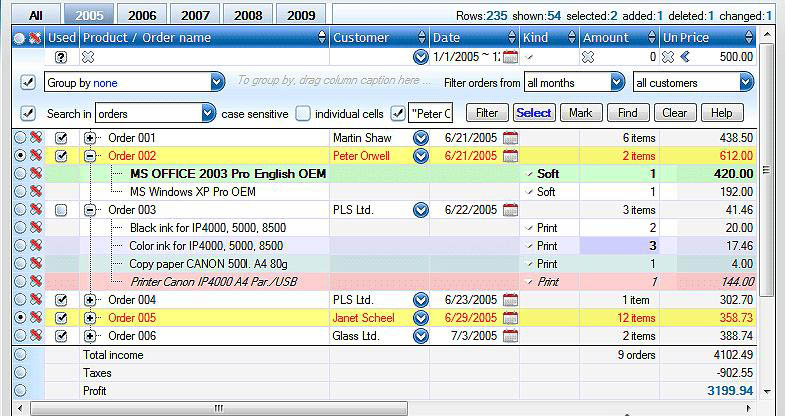Click the Mark button
The height and width of the screenshot is (416, 785).
[581, 113]
